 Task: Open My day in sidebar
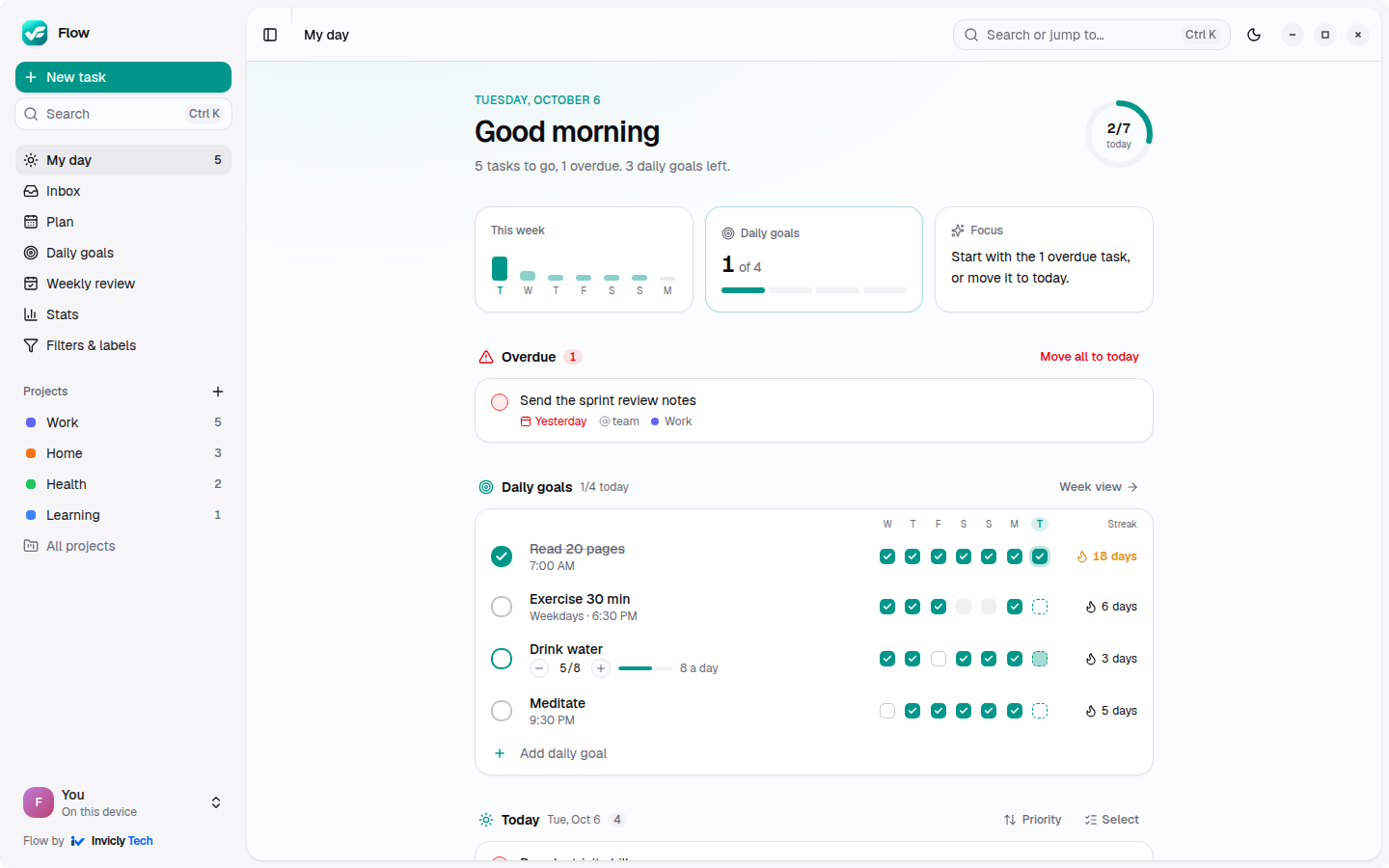(x=123, y=160)
